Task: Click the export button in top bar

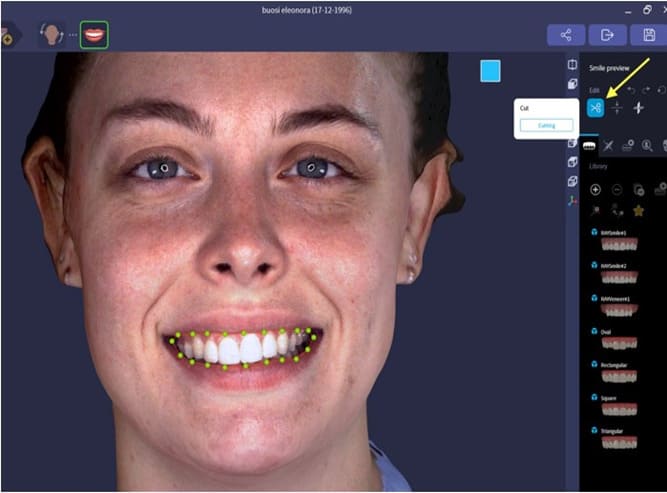Action: pyautogui.click(x=606, y=34)
